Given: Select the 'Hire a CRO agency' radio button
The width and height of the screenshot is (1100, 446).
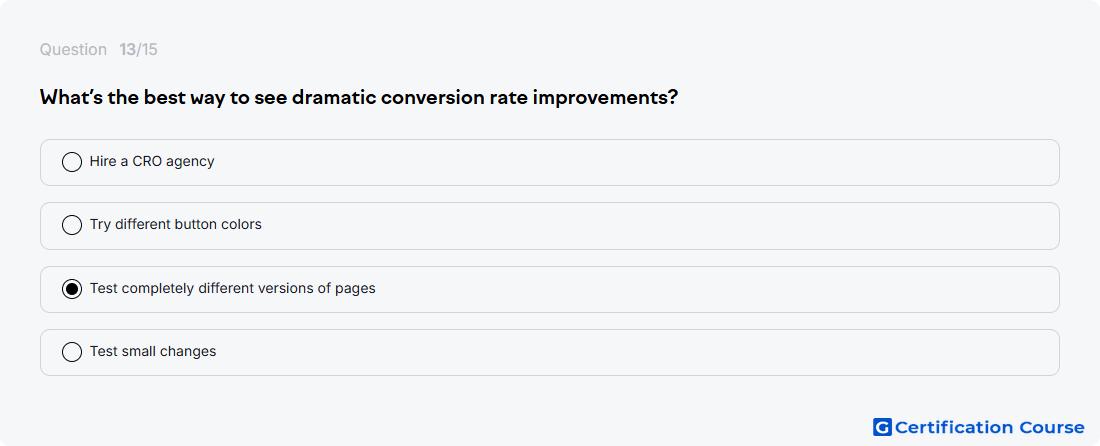Looking at the screenshot, I should [72, 162].
